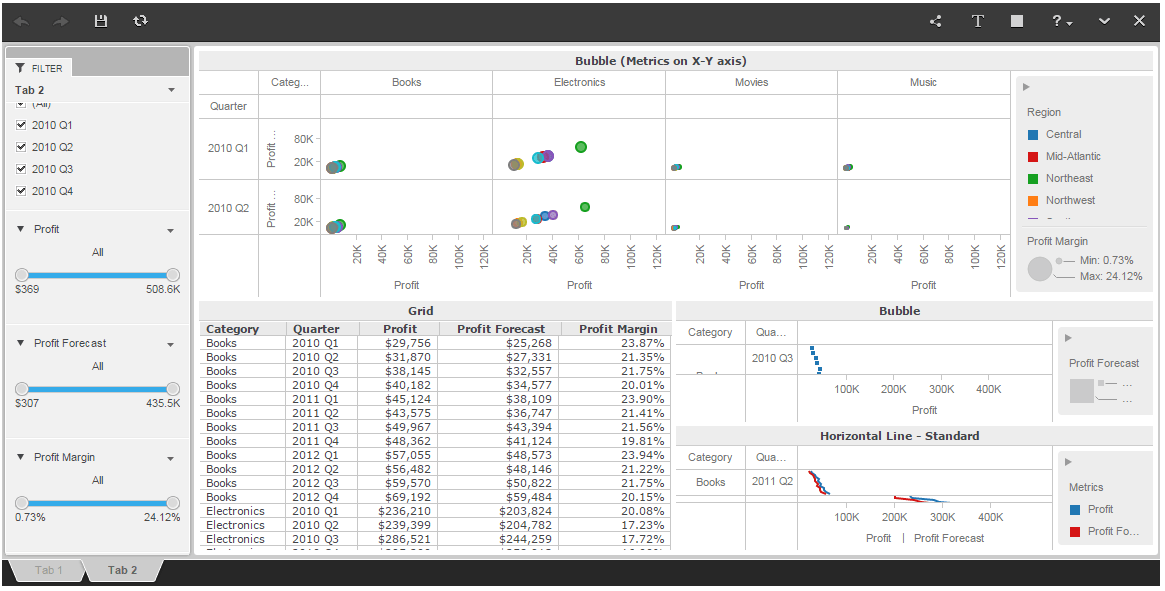Click the refresh icon in top toolbar

pos(140,21)
